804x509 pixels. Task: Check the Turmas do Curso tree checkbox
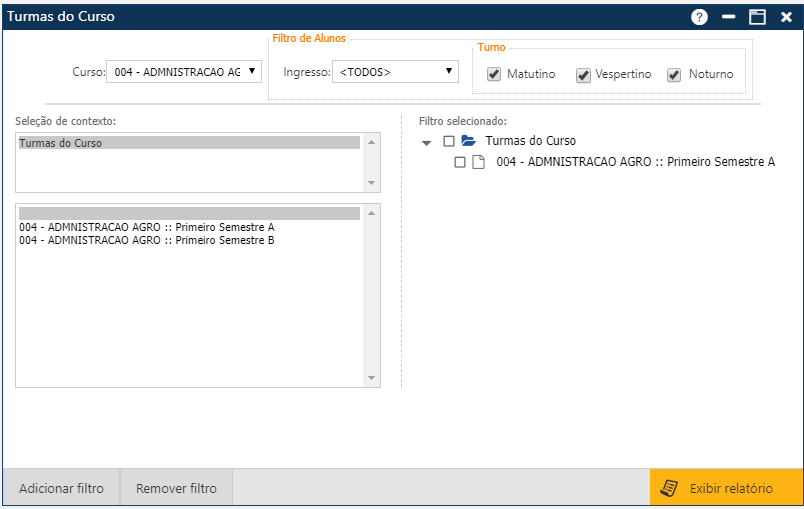pyautogui.click(x=449, y=141)
